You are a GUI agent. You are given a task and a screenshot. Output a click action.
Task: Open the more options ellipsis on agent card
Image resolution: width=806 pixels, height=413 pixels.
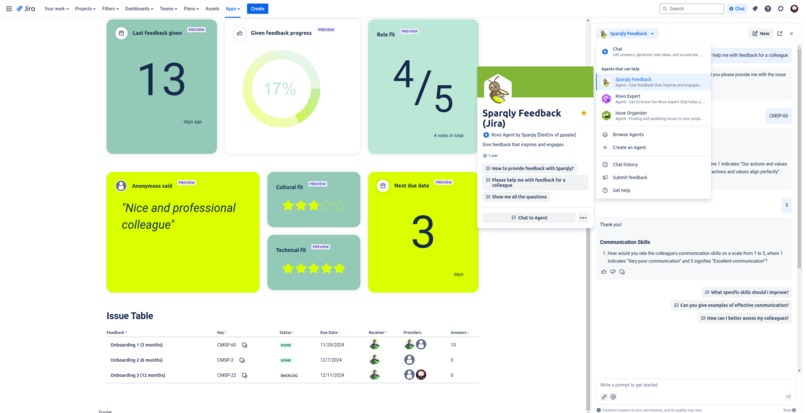[583, 218]
